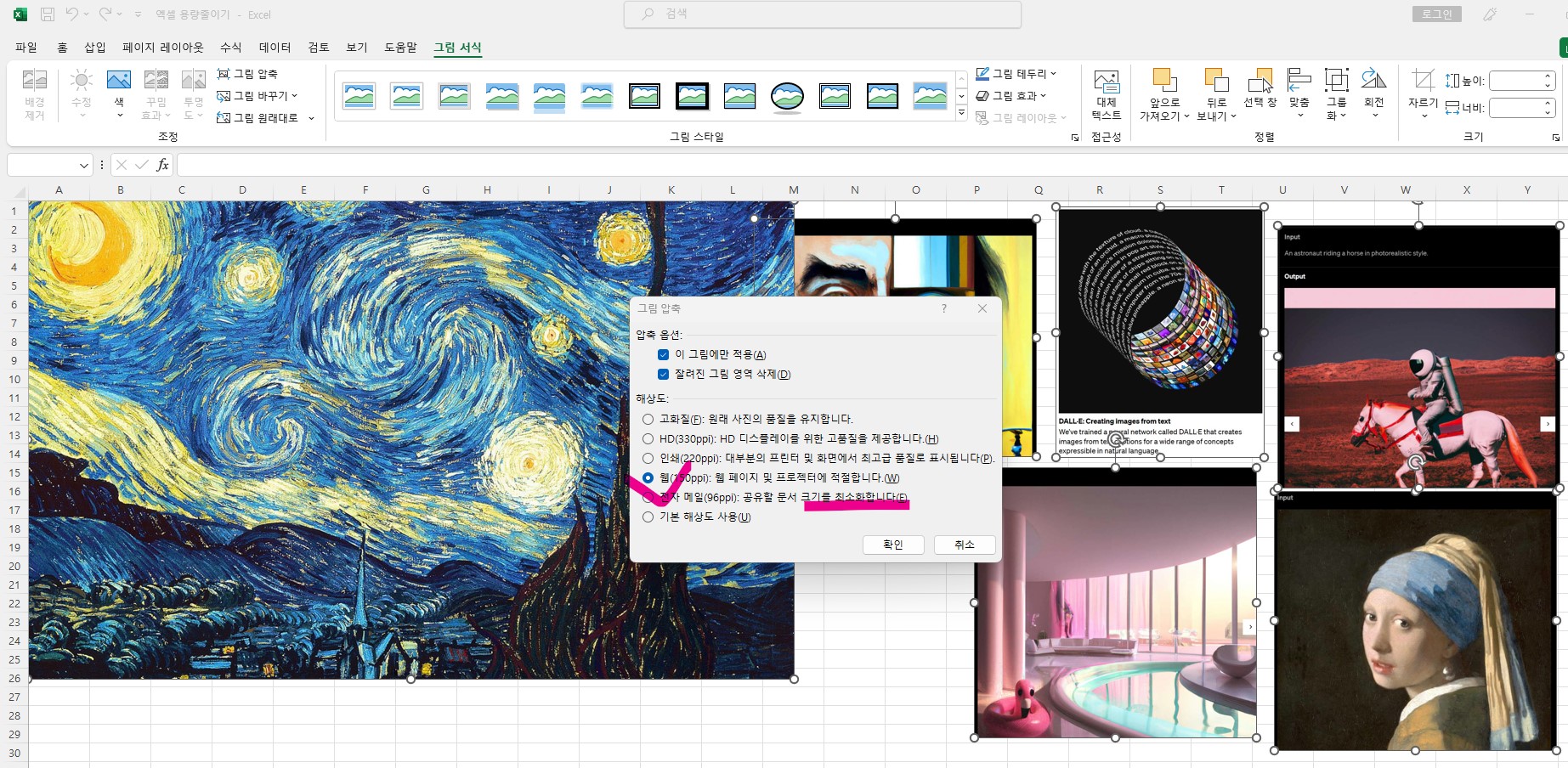
Task: Click column header N
Action: 855,189
